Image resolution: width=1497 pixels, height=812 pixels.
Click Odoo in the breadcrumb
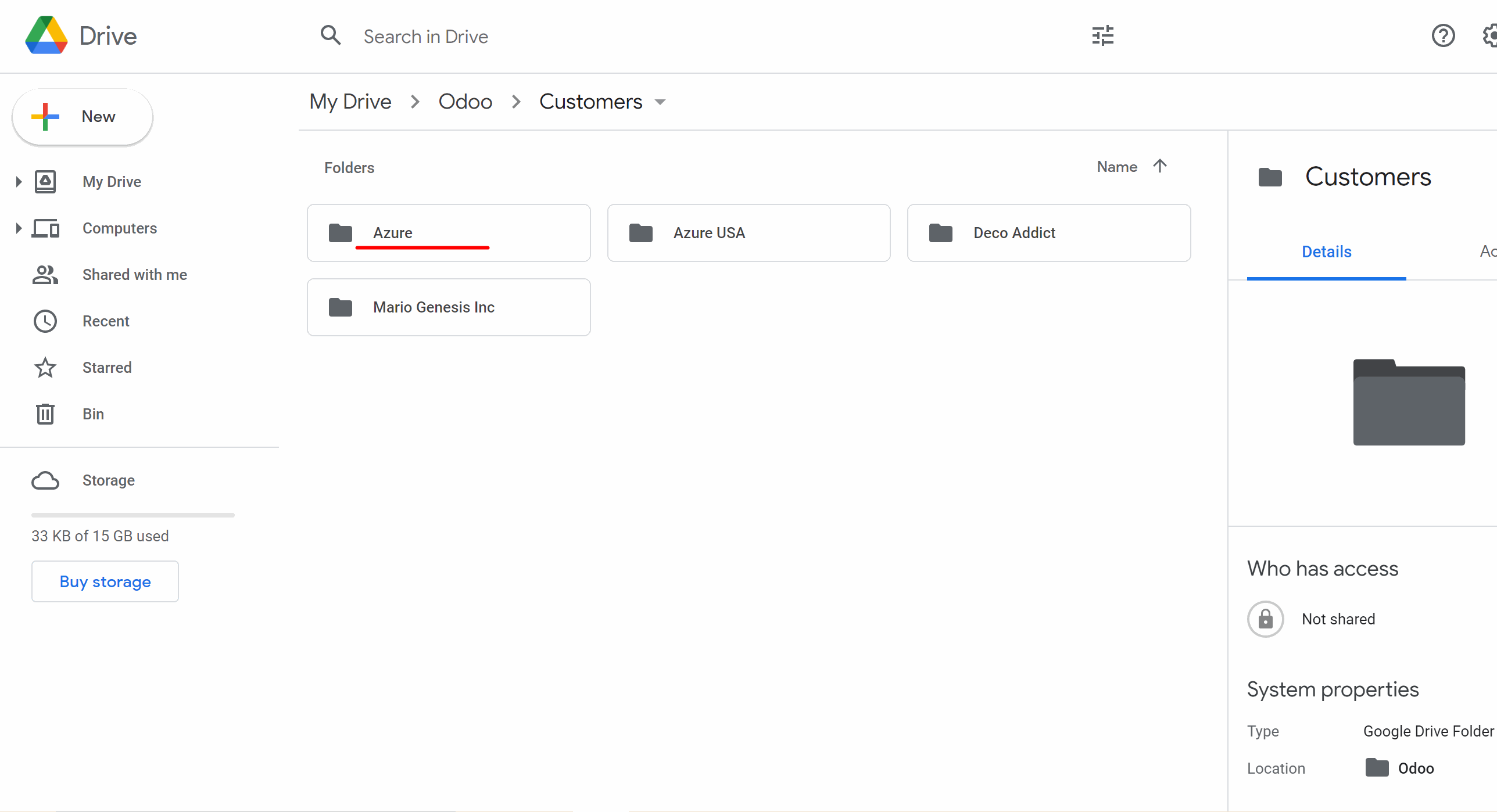(x=465, y=102)
